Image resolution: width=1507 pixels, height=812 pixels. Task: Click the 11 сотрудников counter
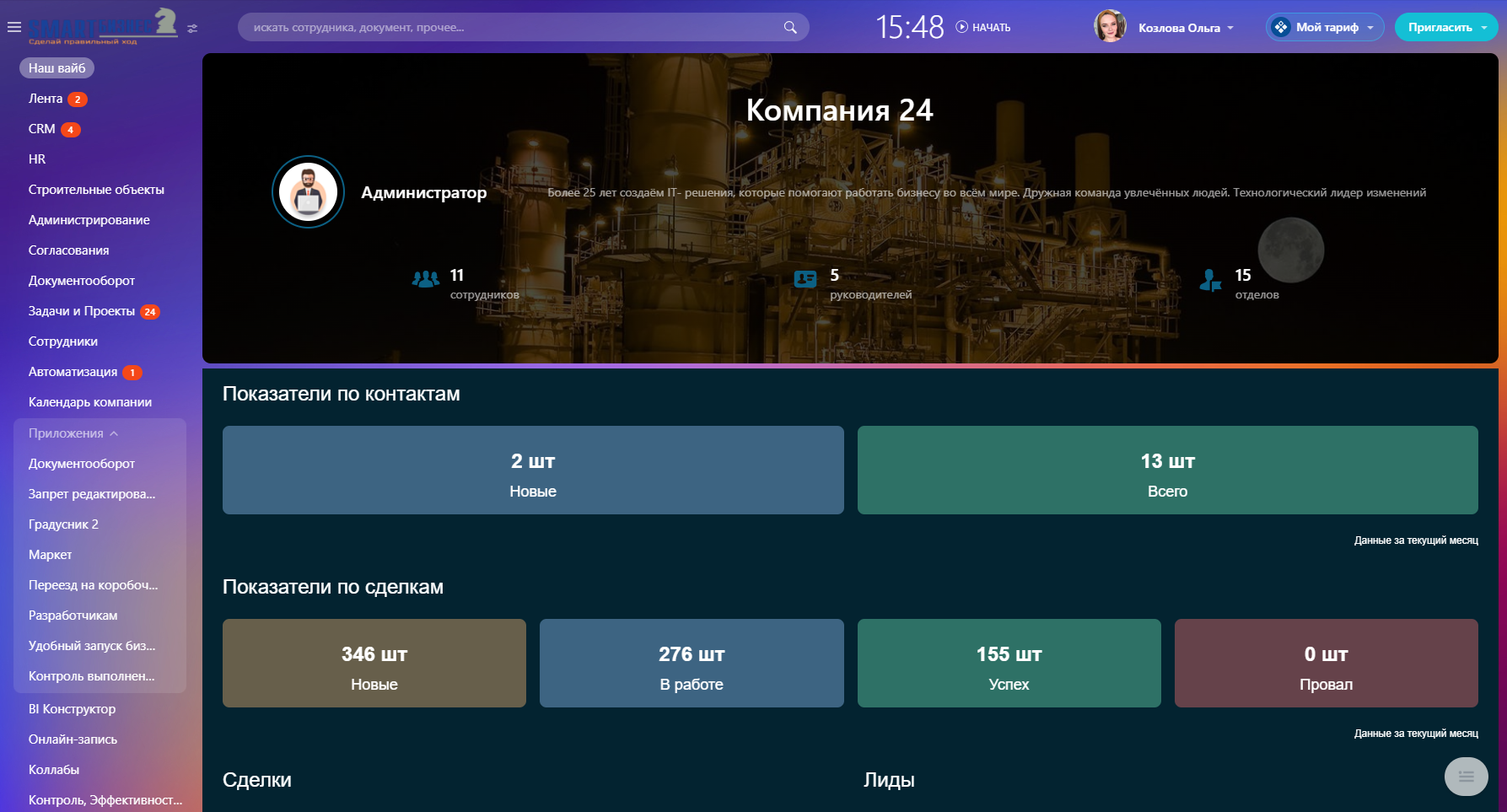point(484,284)
